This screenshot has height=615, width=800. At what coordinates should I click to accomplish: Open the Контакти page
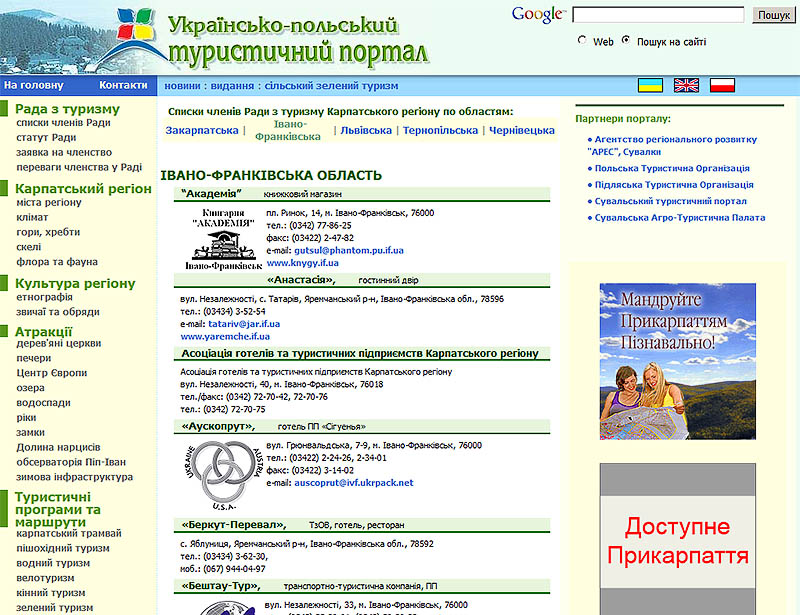(x=123, y=85)
